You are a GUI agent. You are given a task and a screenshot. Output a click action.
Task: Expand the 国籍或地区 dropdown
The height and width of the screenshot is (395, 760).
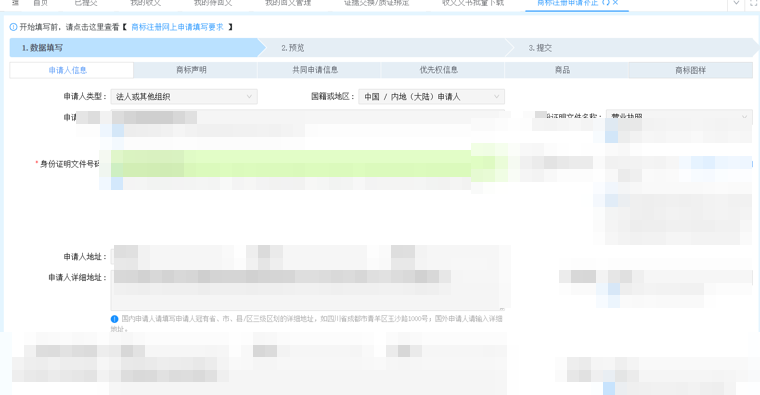pyautogui.click(x=431, y=96)
